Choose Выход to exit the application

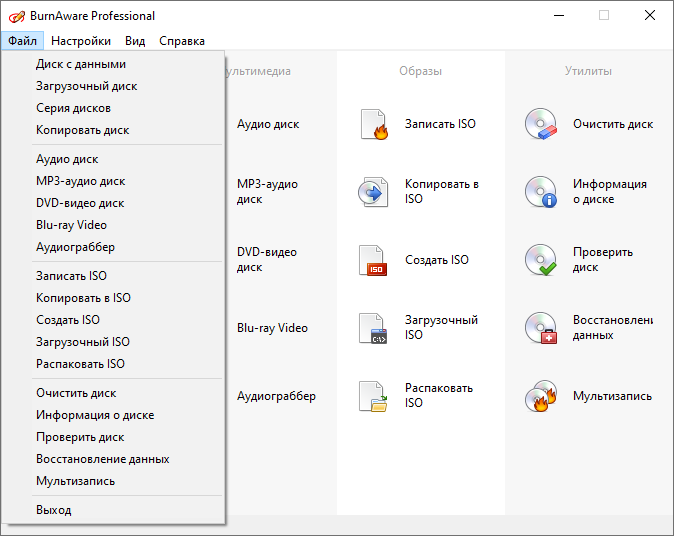(x=54, y=510)
